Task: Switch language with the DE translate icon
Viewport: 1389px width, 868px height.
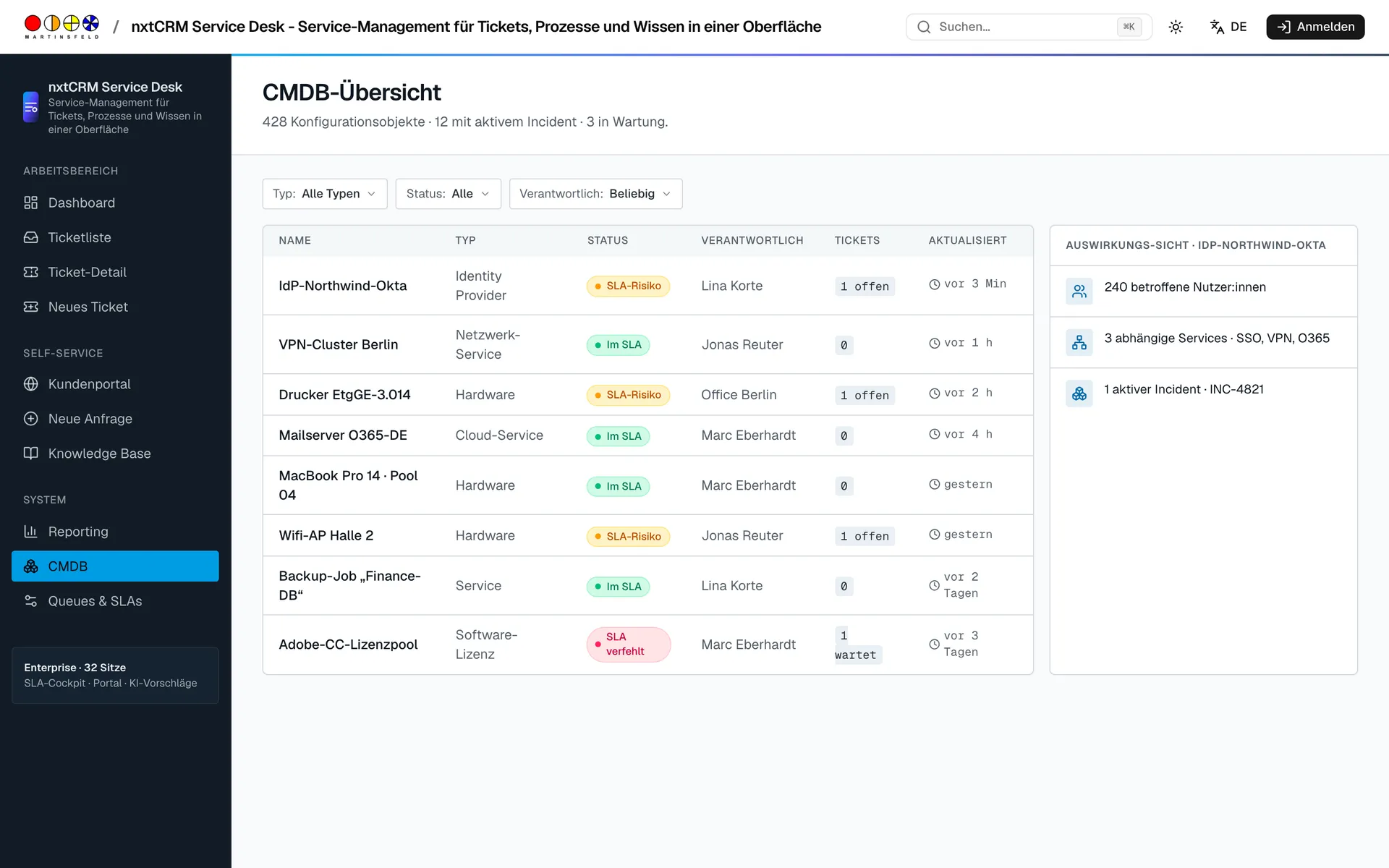Action: point(1228,27)
